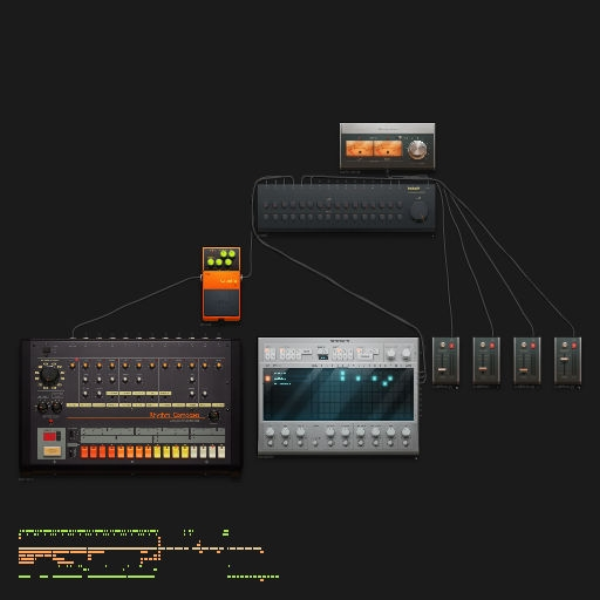Screen dimensions: 600x600
Task: Click the fader handle on third fader module
Action: coord(523,370)
